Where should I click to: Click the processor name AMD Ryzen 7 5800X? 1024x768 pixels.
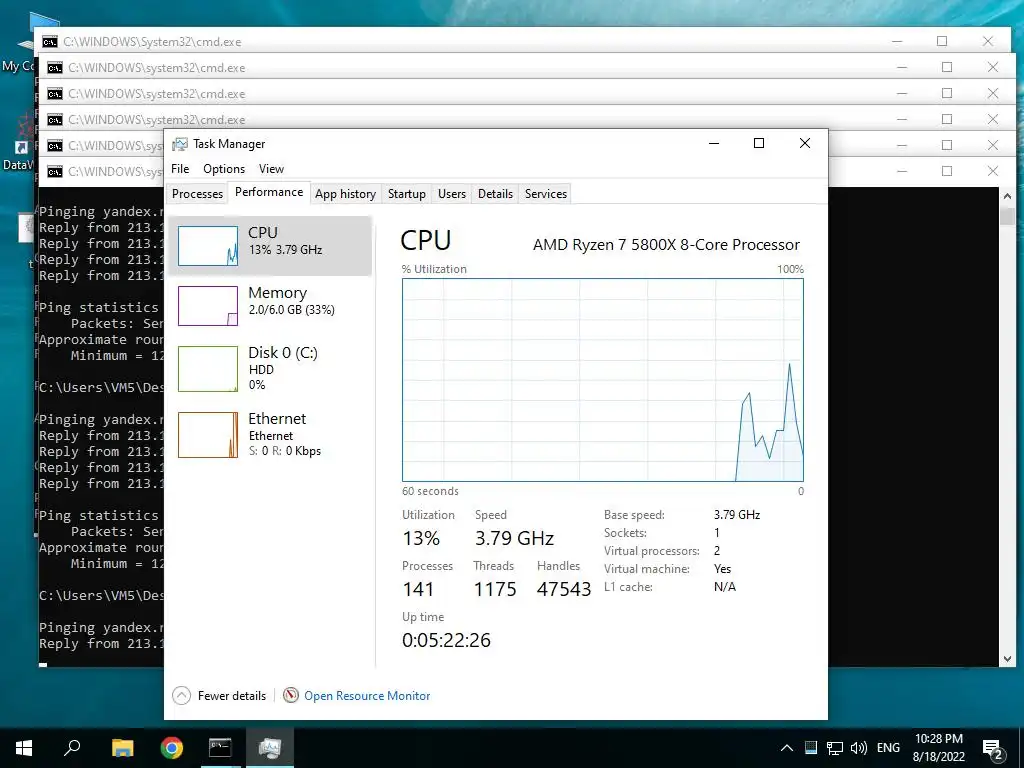(x=666, y=245)
